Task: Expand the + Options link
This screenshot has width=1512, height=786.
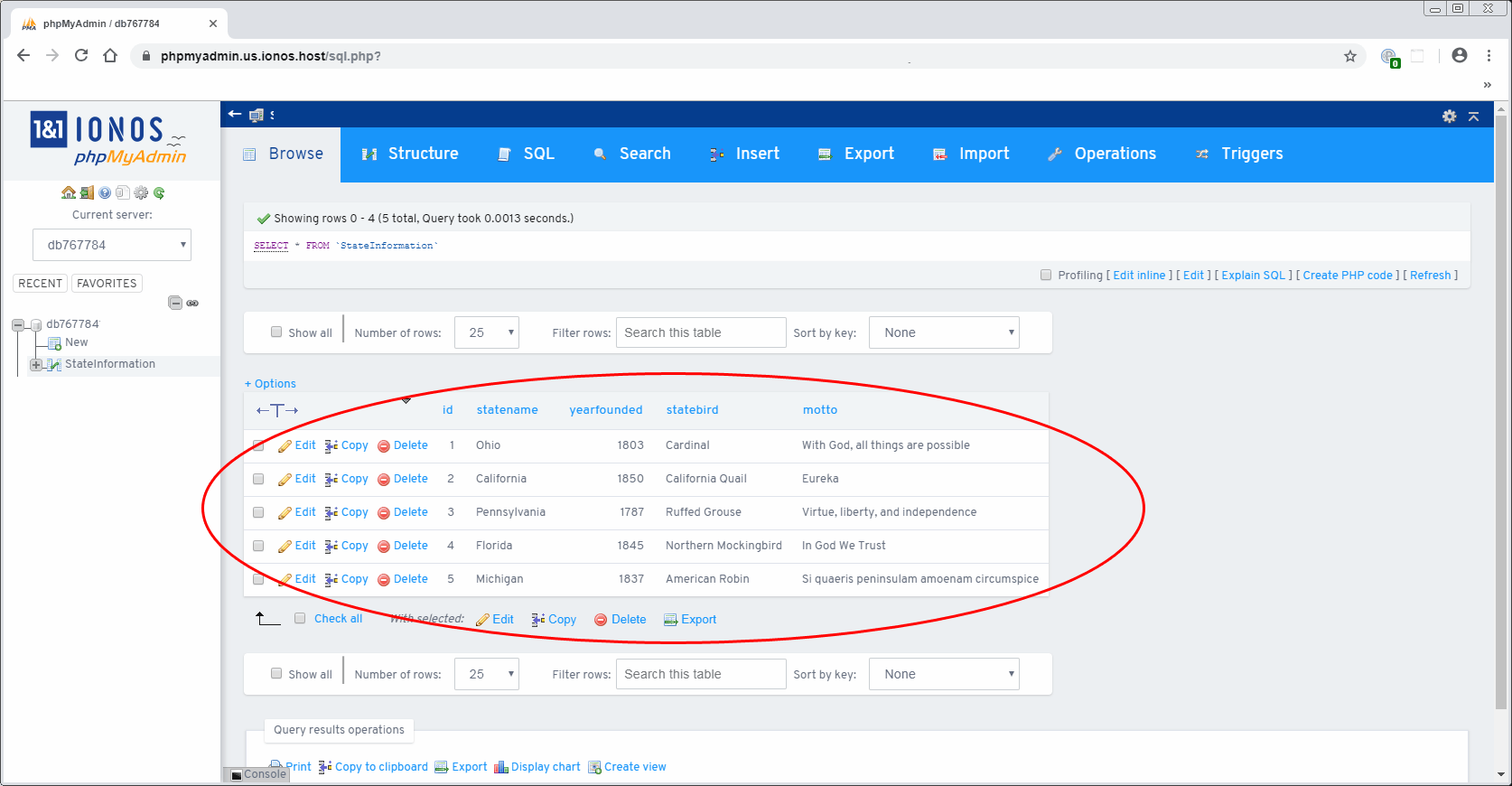Action: tap(270, 384)
